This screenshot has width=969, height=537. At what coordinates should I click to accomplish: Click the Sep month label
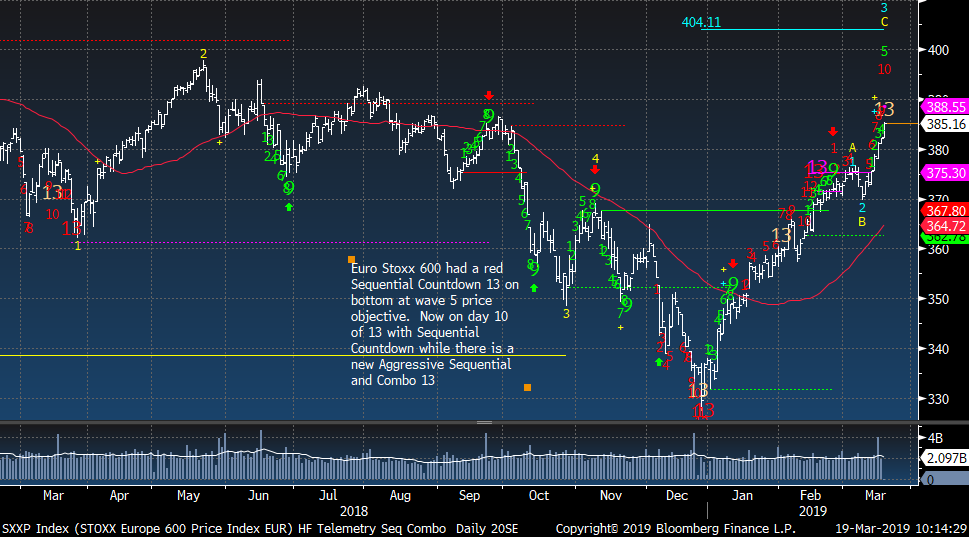coord(470,496)
